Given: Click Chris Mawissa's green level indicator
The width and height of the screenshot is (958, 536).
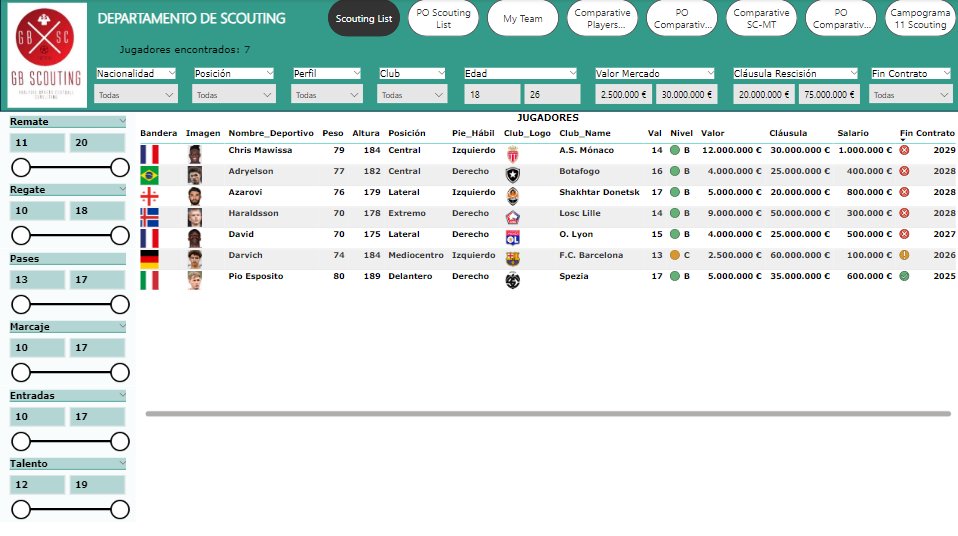Looking at the screenshot, I should pyautogui.click(x=675, y=150).
